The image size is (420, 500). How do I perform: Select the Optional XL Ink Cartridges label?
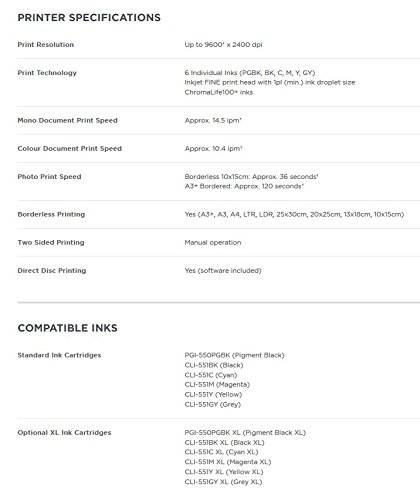coord(64,432)
